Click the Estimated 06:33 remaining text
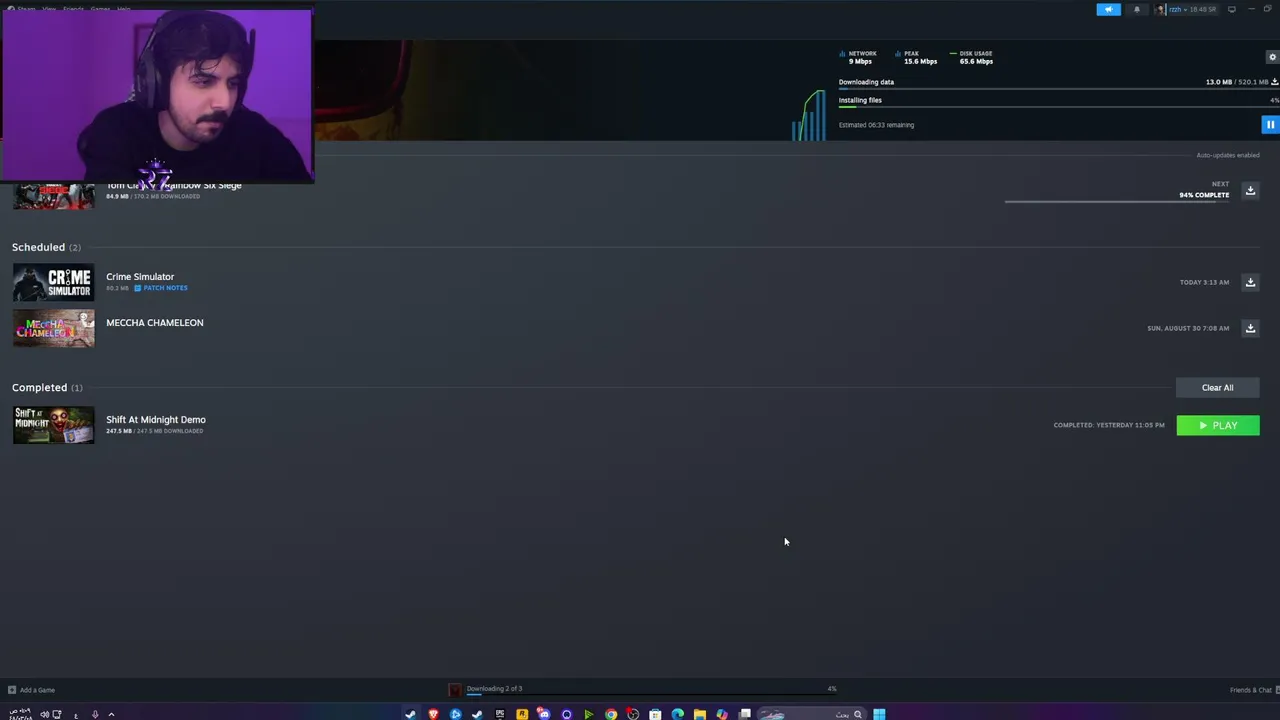 (x=876, y=125)
